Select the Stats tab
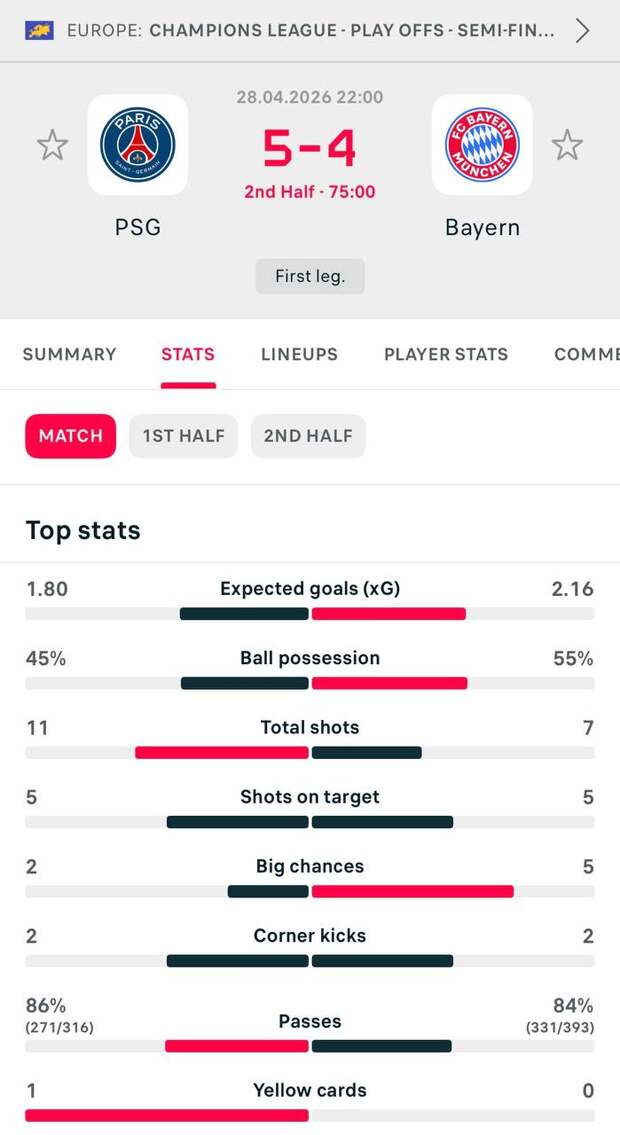Image resolution: width=620 pixels, height=1135 pixels. point(188,354)
